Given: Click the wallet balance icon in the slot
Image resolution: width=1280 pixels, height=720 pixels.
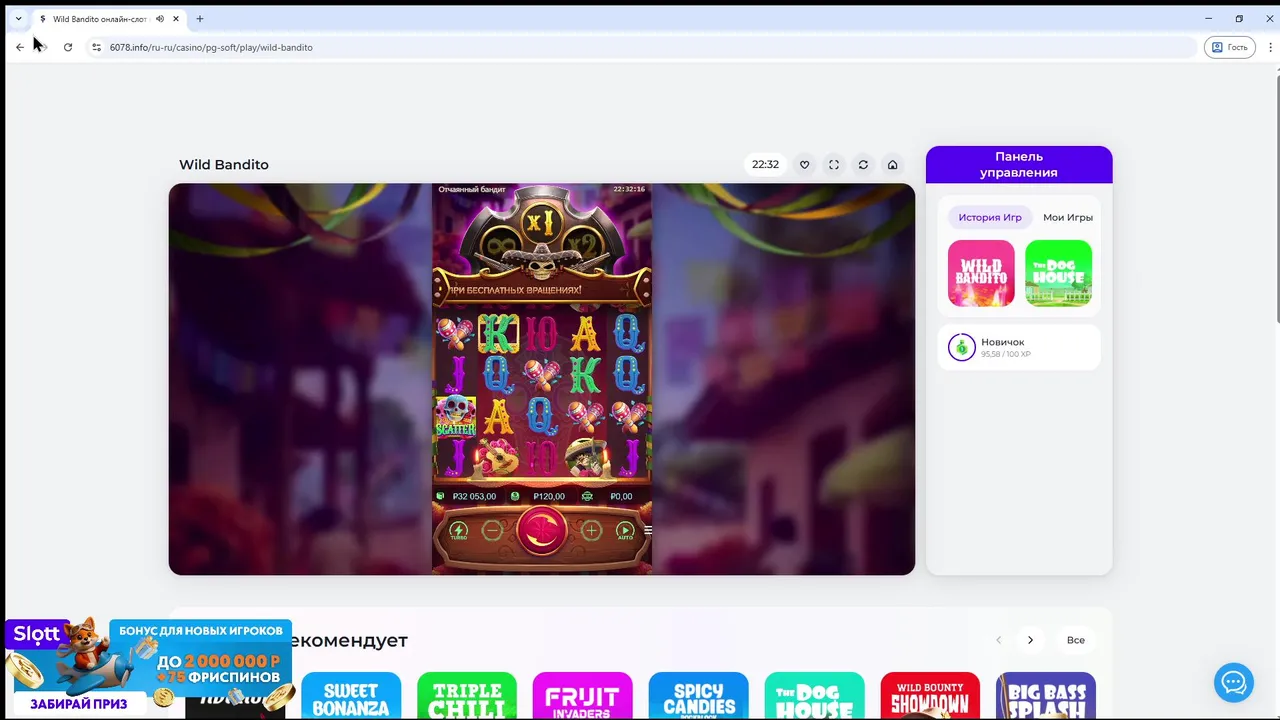Looking at the screenshot, I should point(440,496).
